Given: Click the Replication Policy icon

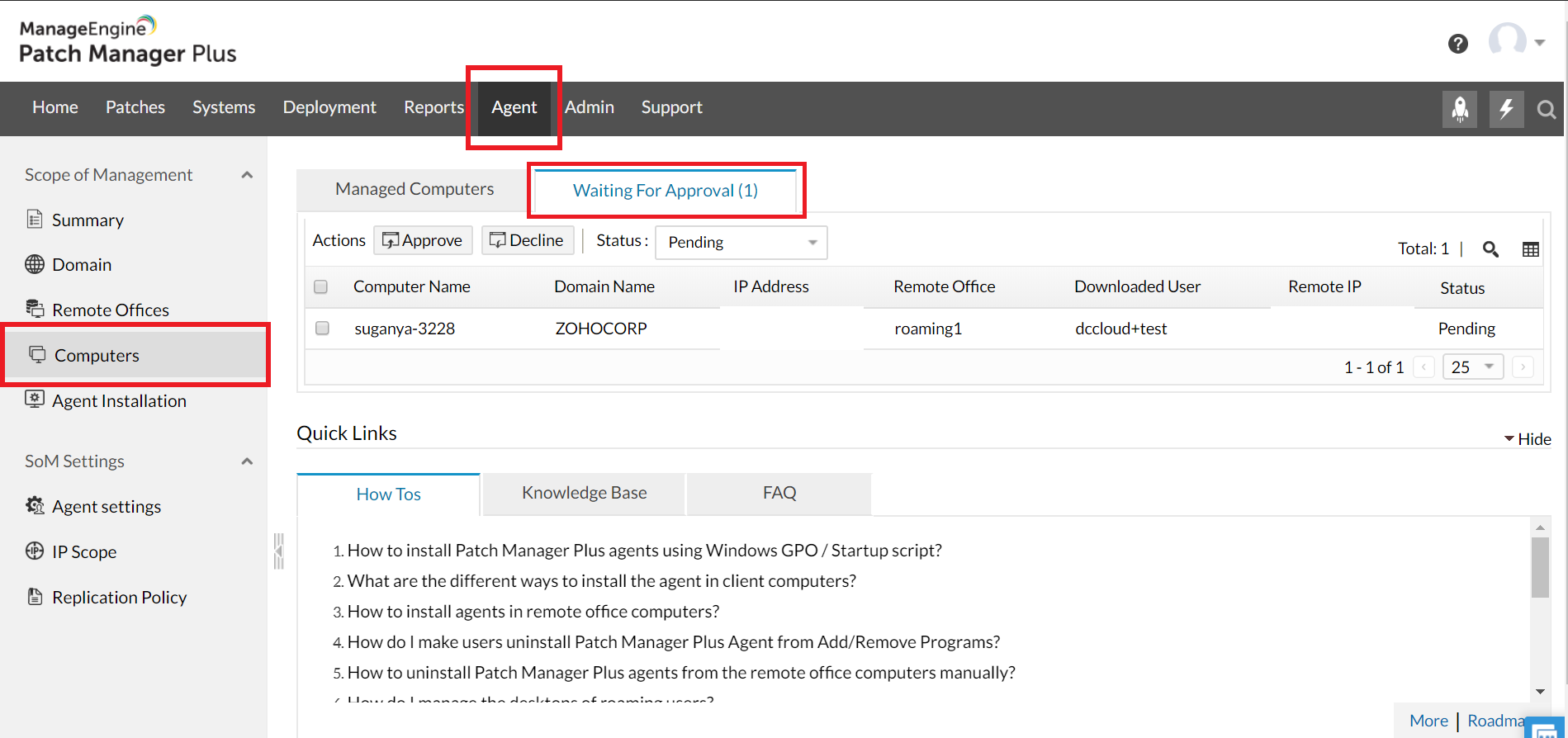Looking at the screenshot, I should coord(35,596).
